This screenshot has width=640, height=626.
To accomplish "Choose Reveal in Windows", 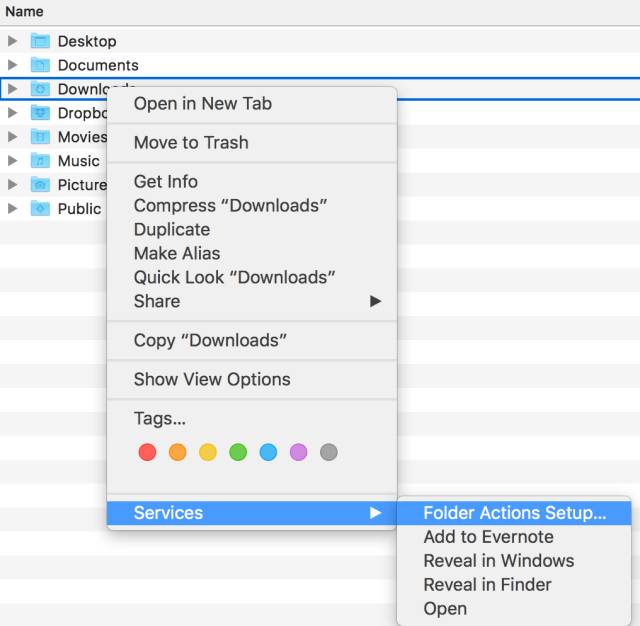I will coord(514,561).
